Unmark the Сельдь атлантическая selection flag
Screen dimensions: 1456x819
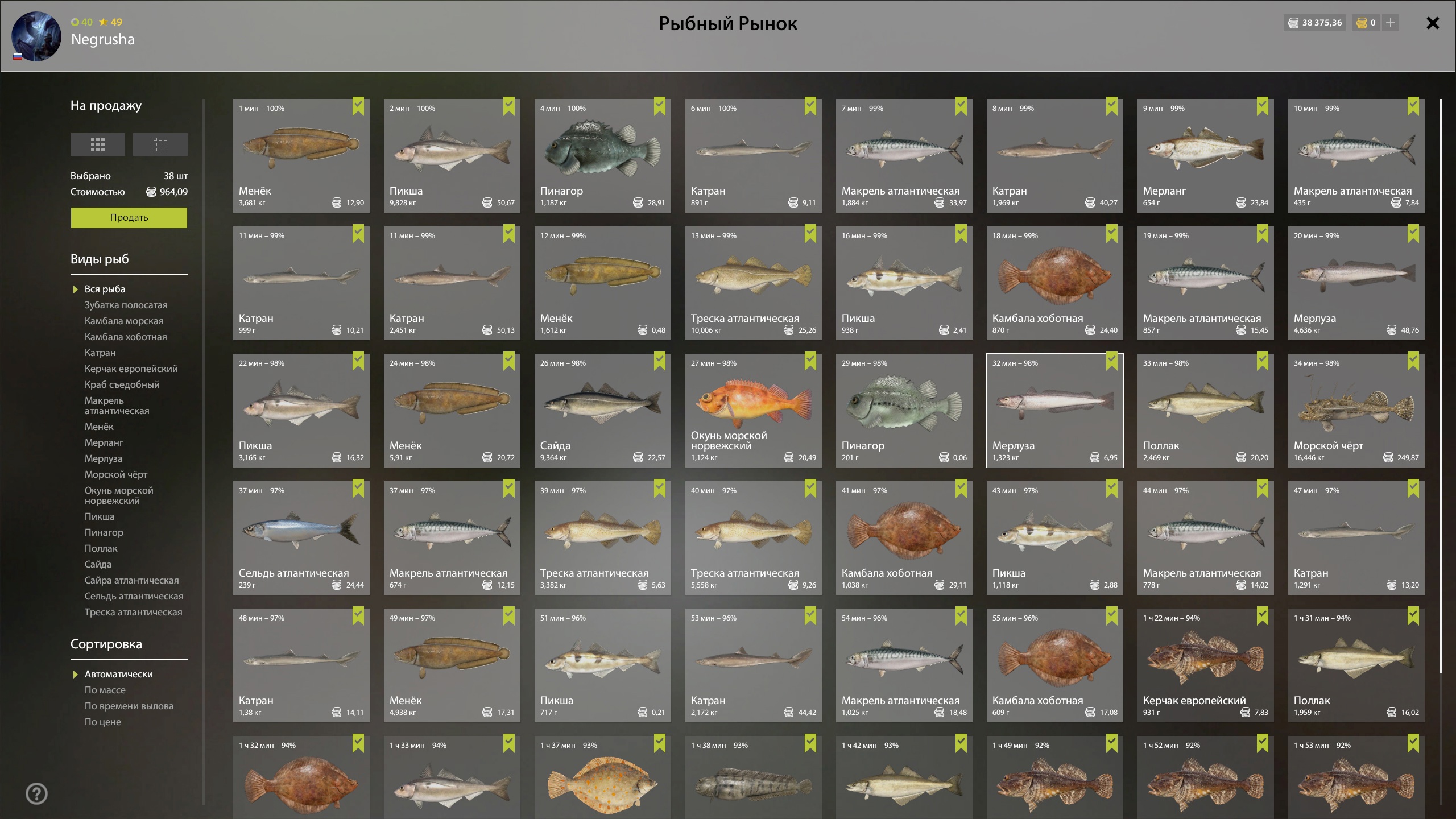358,489
